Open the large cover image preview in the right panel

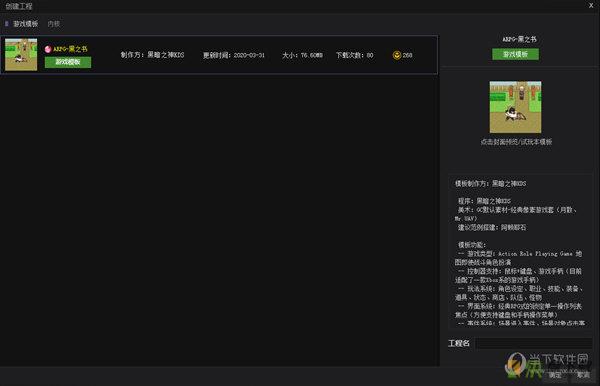pyautogui.click(x=515, y=107)
